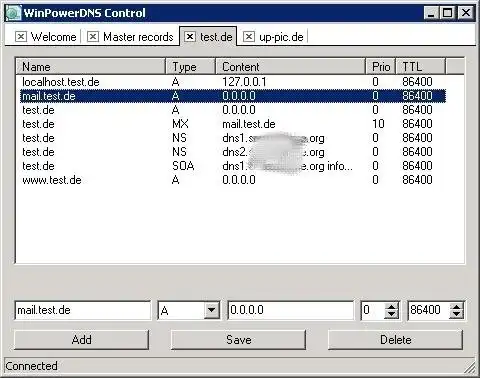The width and height of the screenshot is (480, 378).
Task: Click the content input field showing 0.0.0.0
Action: point(290,310)
